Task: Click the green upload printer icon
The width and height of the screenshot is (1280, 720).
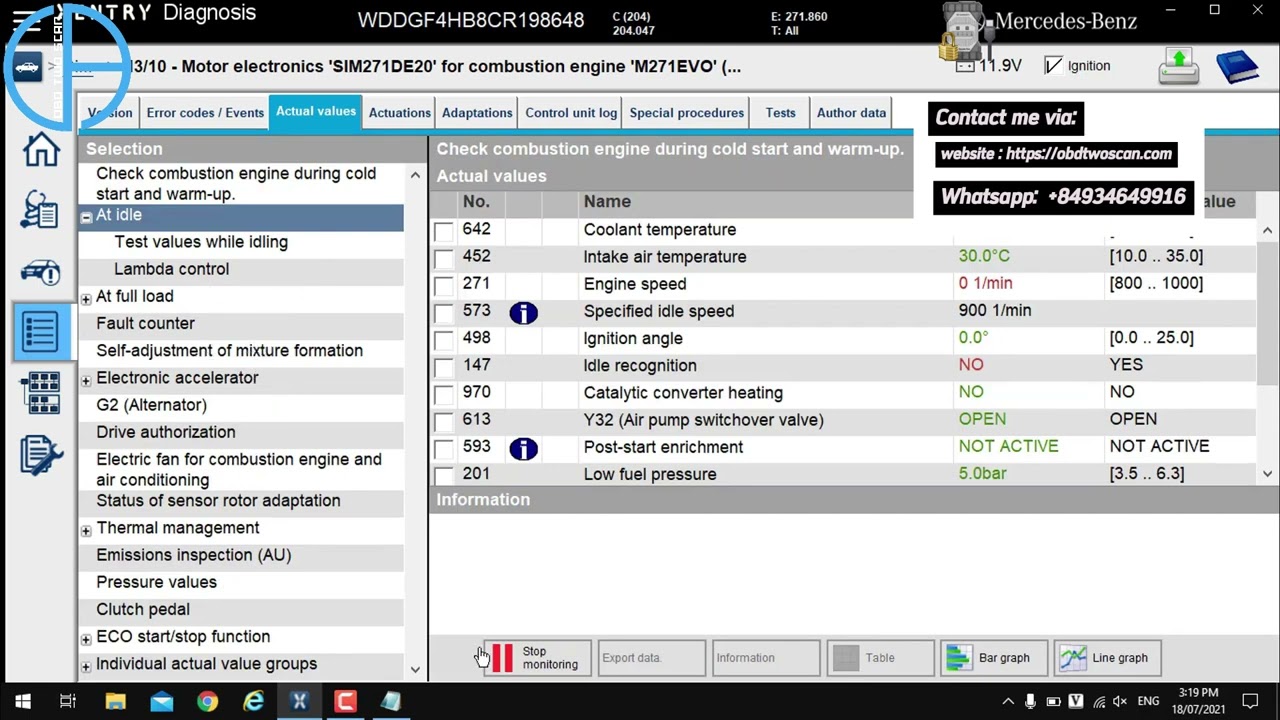Action: (x=1179, y=67)
